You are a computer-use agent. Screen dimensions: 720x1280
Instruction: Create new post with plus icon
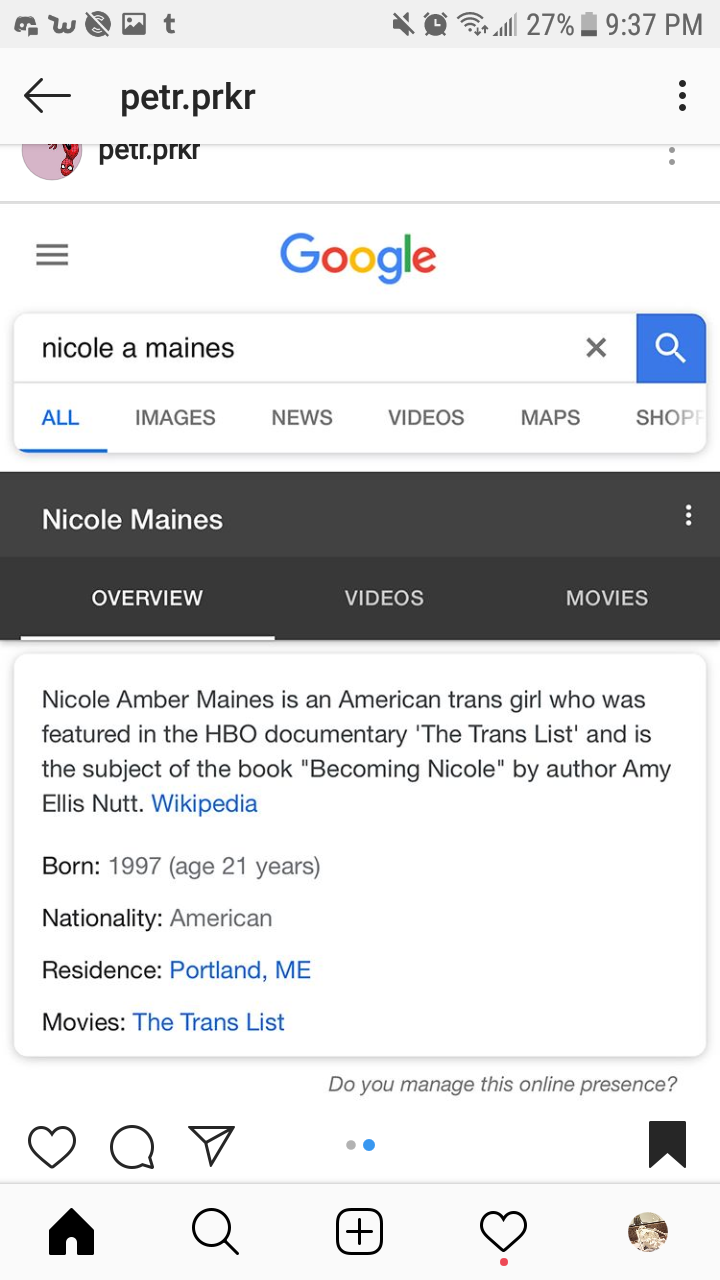click(359, 1232)
